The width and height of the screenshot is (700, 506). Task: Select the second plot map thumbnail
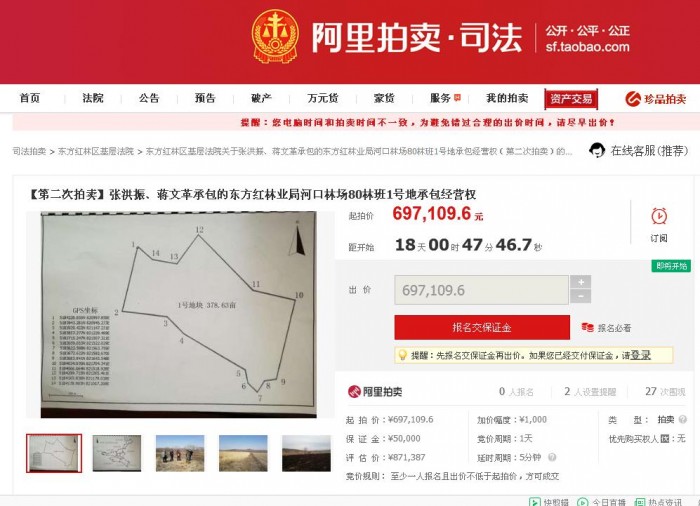pos(117,453)
